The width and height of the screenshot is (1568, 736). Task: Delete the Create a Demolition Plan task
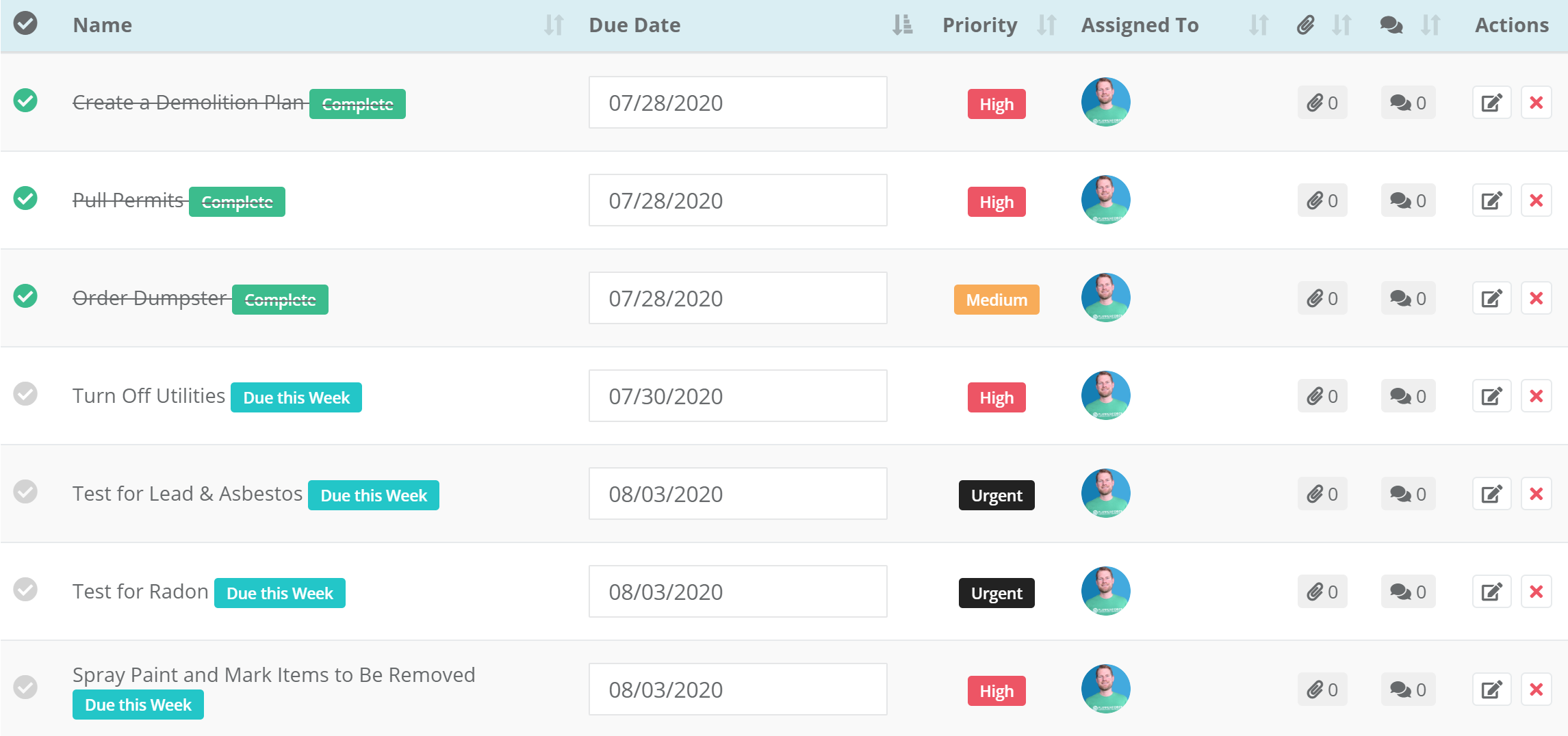[1536, 103]
